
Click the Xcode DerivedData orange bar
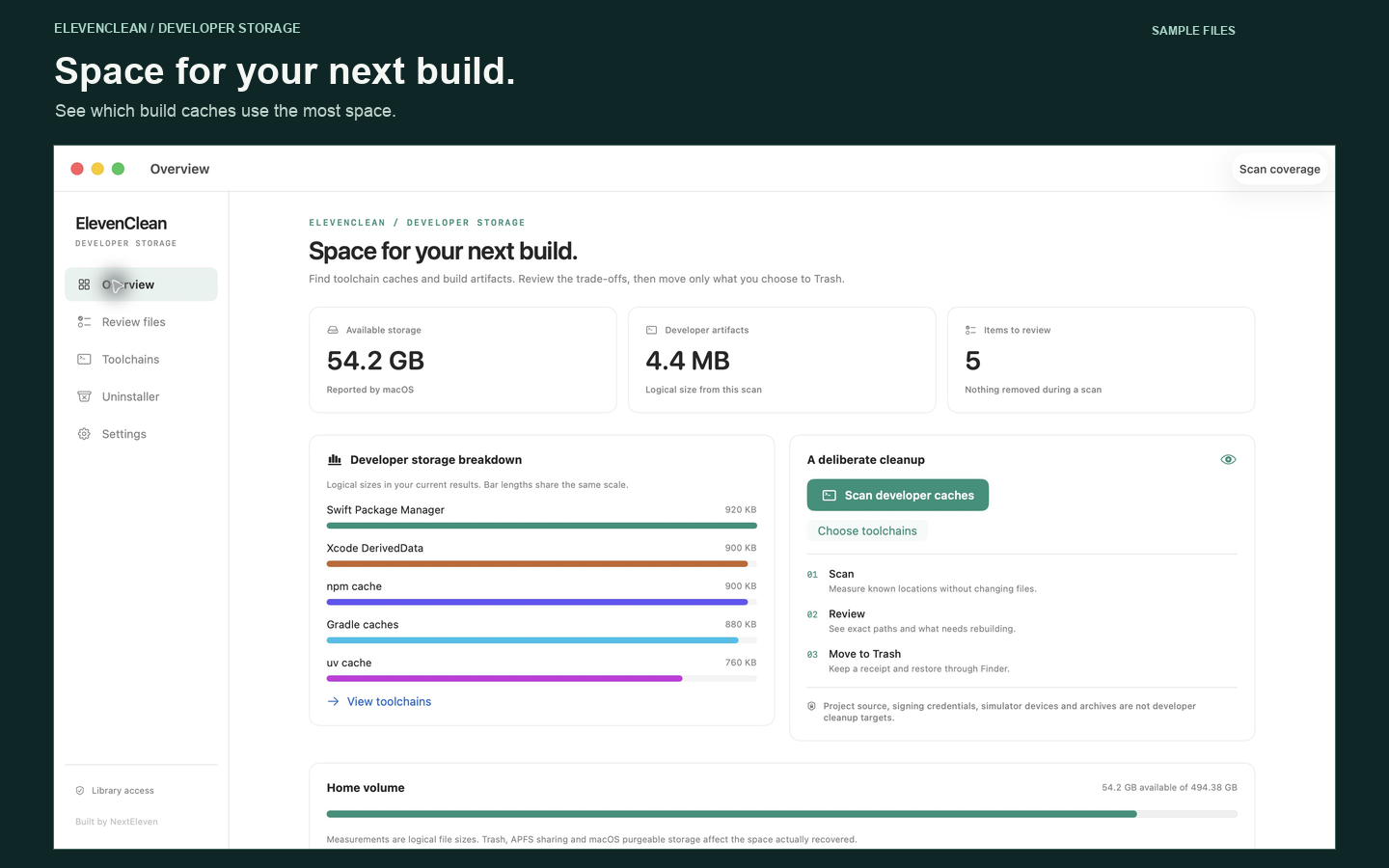pos(537,563)
